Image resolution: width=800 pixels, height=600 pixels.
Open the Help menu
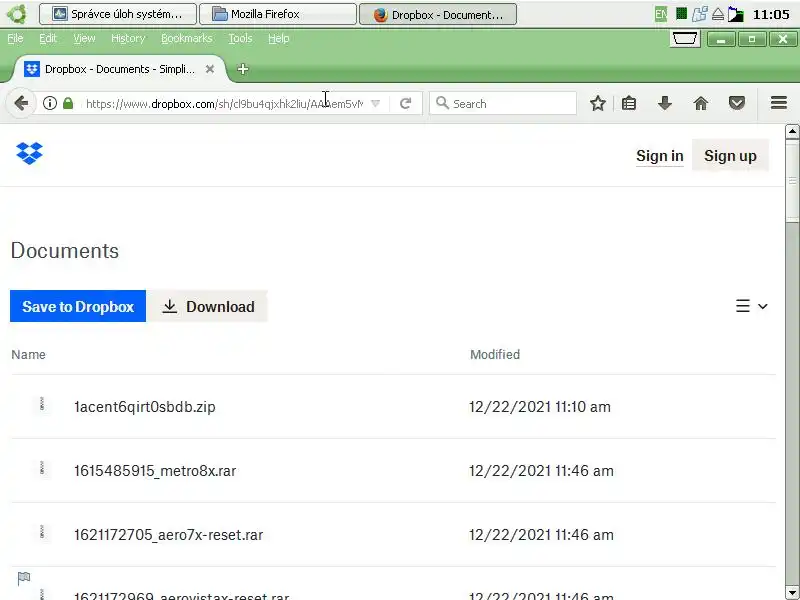point(279,38)
